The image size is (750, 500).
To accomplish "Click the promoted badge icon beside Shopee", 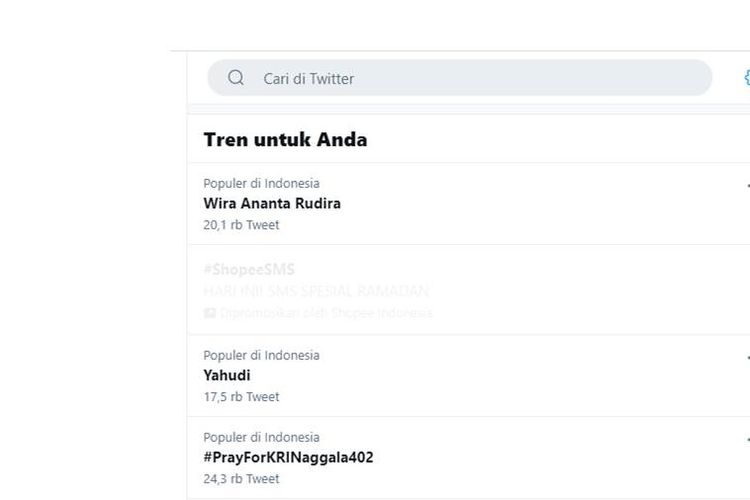I will [210, 313].
